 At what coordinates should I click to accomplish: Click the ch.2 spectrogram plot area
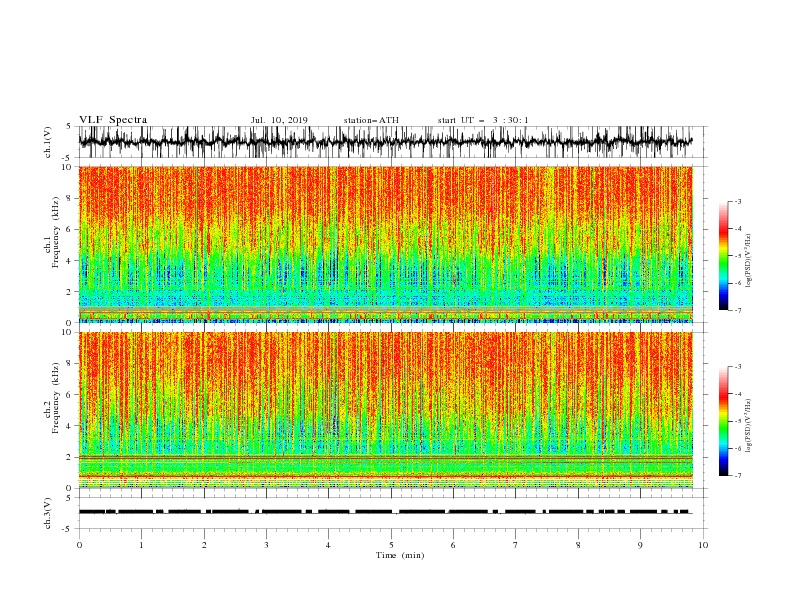pyautogui.click(x=386, y=410)
